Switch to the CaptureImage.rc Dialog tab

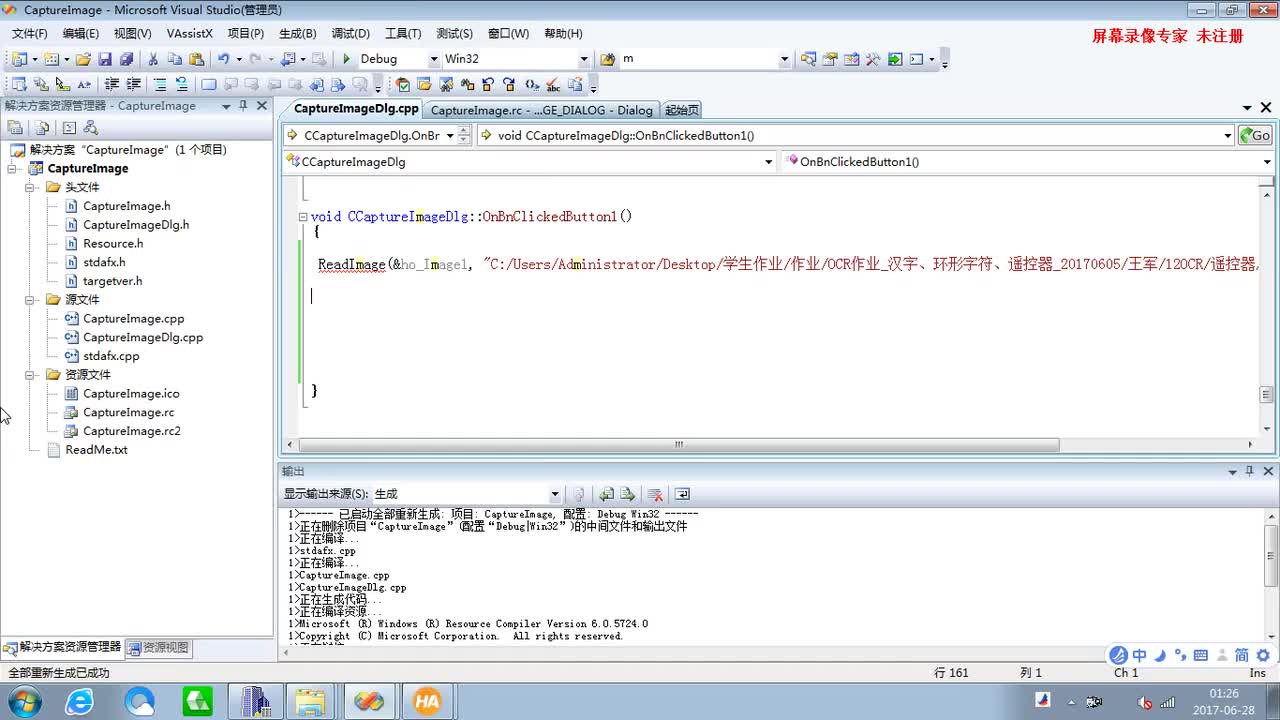(x=541, y=110)
